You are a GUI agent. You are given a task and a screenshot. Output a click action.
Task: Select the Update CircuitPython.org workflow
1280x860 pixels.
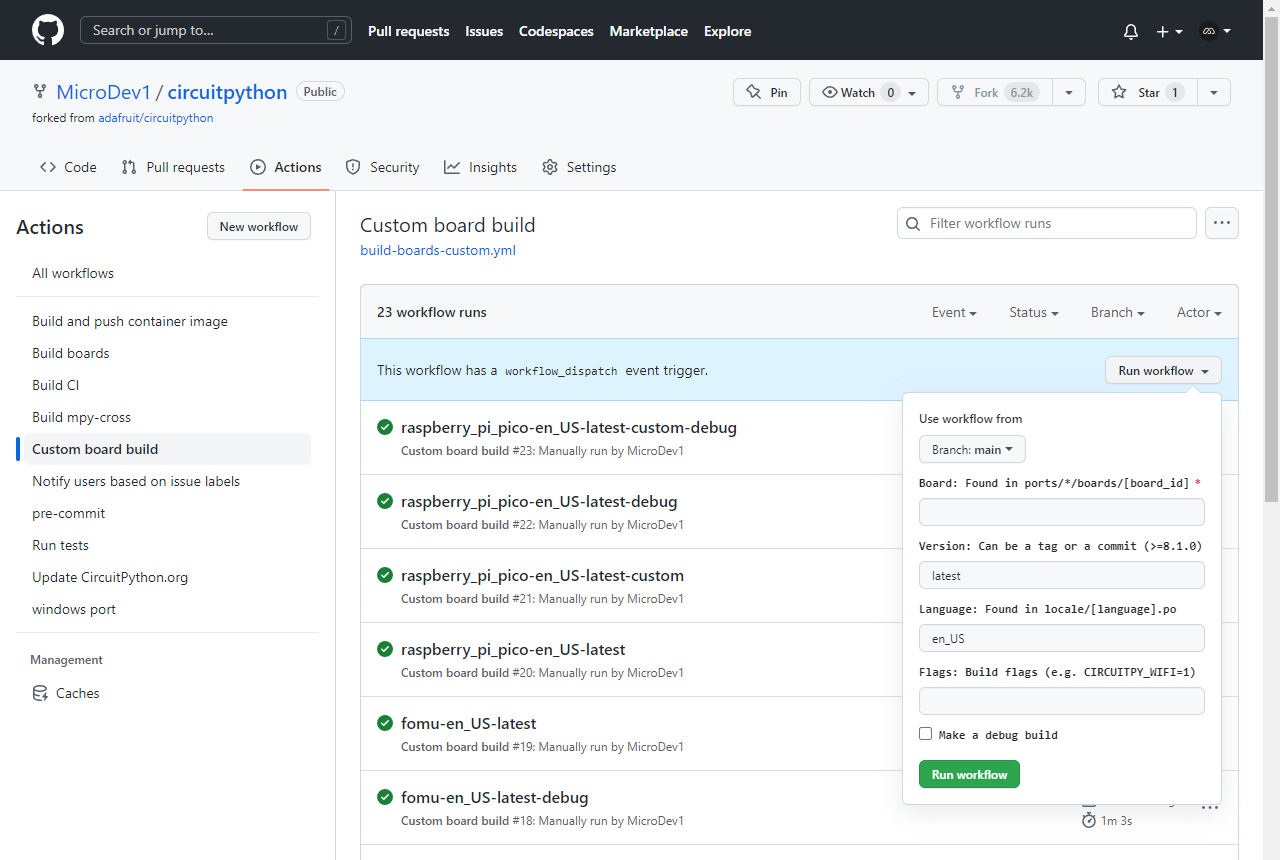164,577
